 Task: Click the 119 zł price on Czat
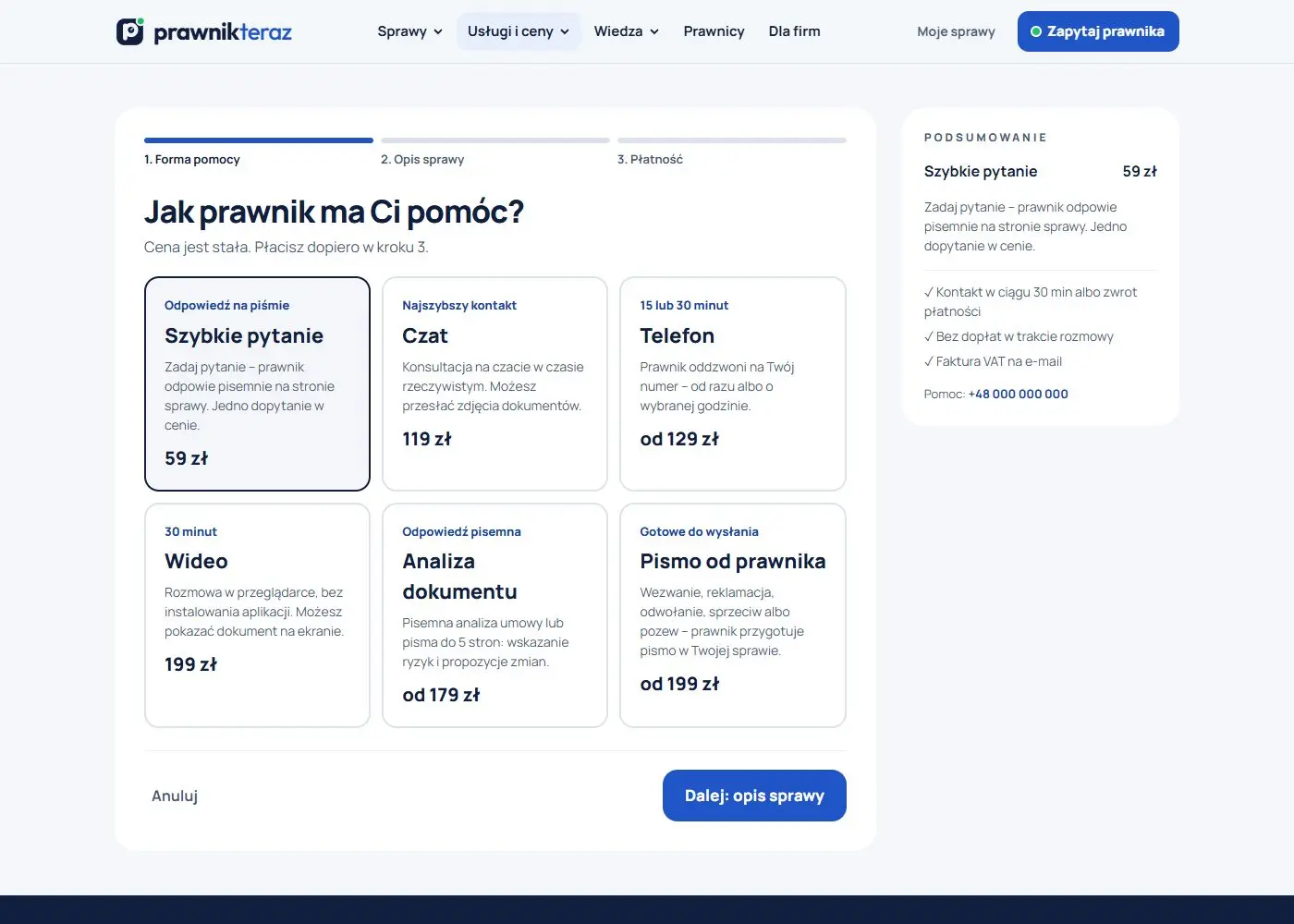coord(427,439)
